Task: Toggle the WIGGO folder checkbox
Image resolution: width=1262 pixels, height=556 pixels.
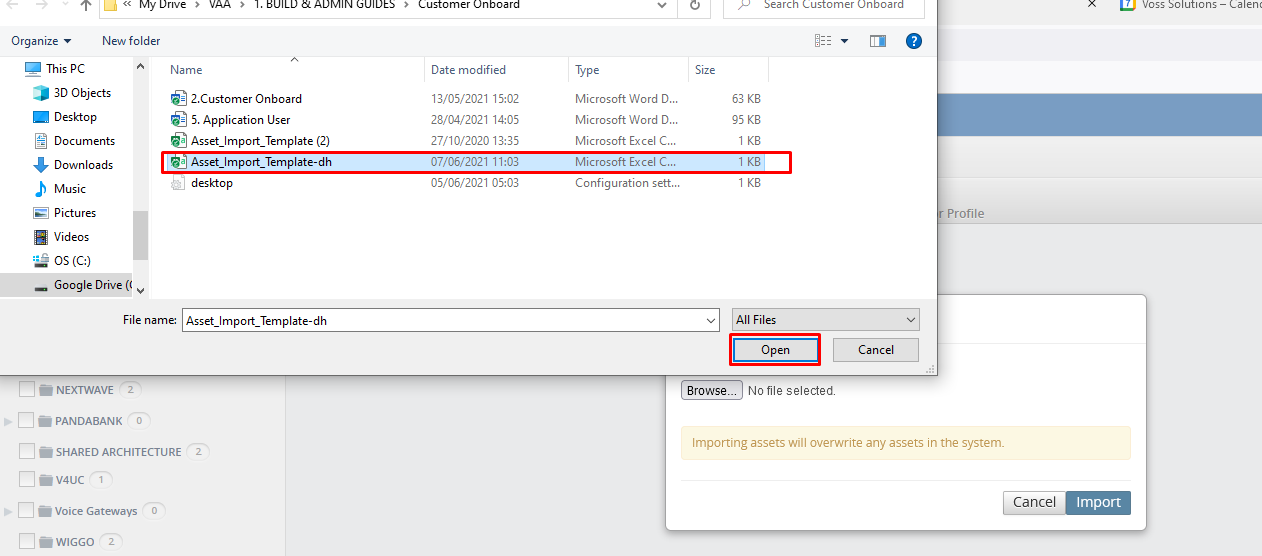Action: (27, 541)
